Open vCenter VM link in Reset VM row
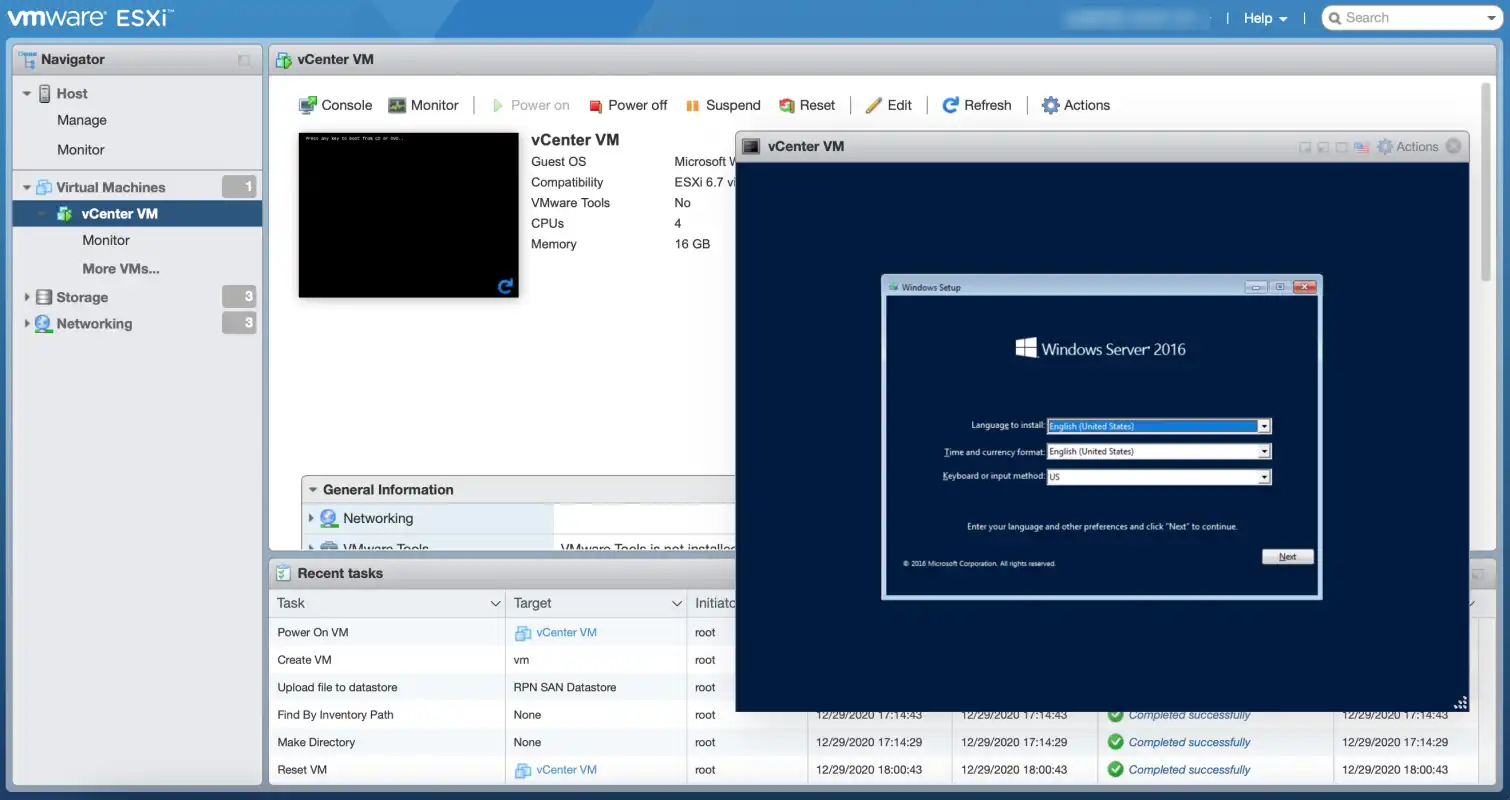Screen dimensions: 1510x800 [566, 770]
